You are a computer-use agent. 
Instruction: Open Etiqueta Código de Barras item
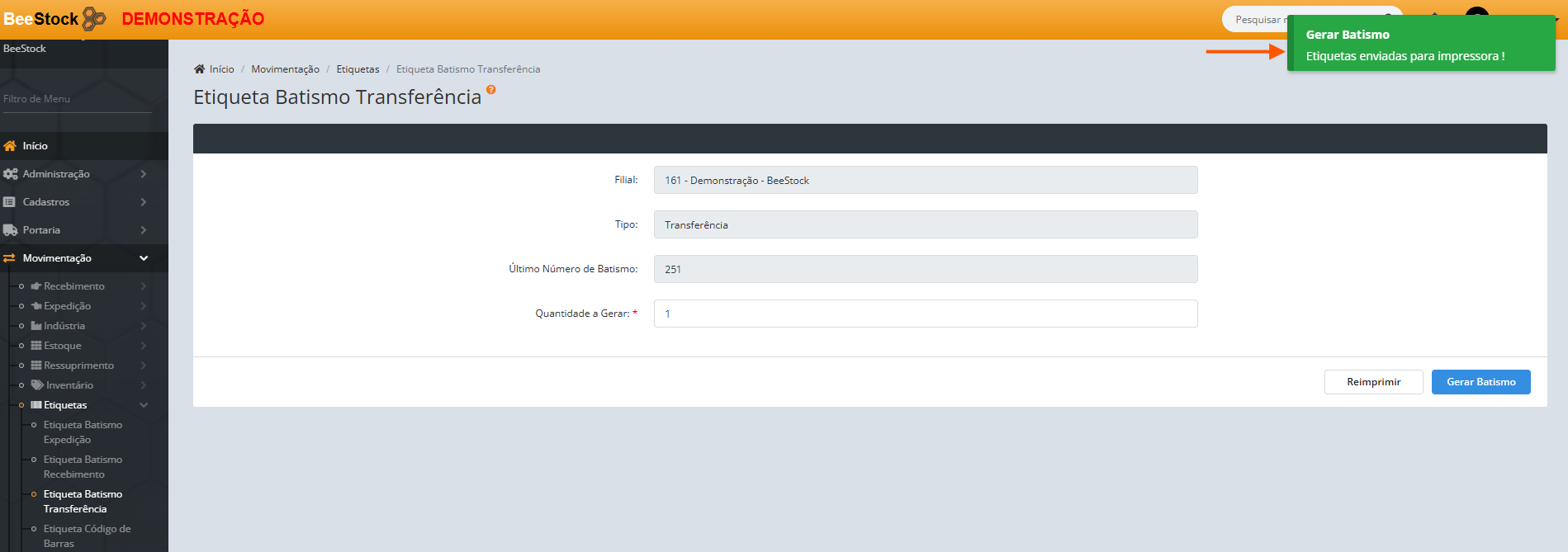click(x=87, y=535)
